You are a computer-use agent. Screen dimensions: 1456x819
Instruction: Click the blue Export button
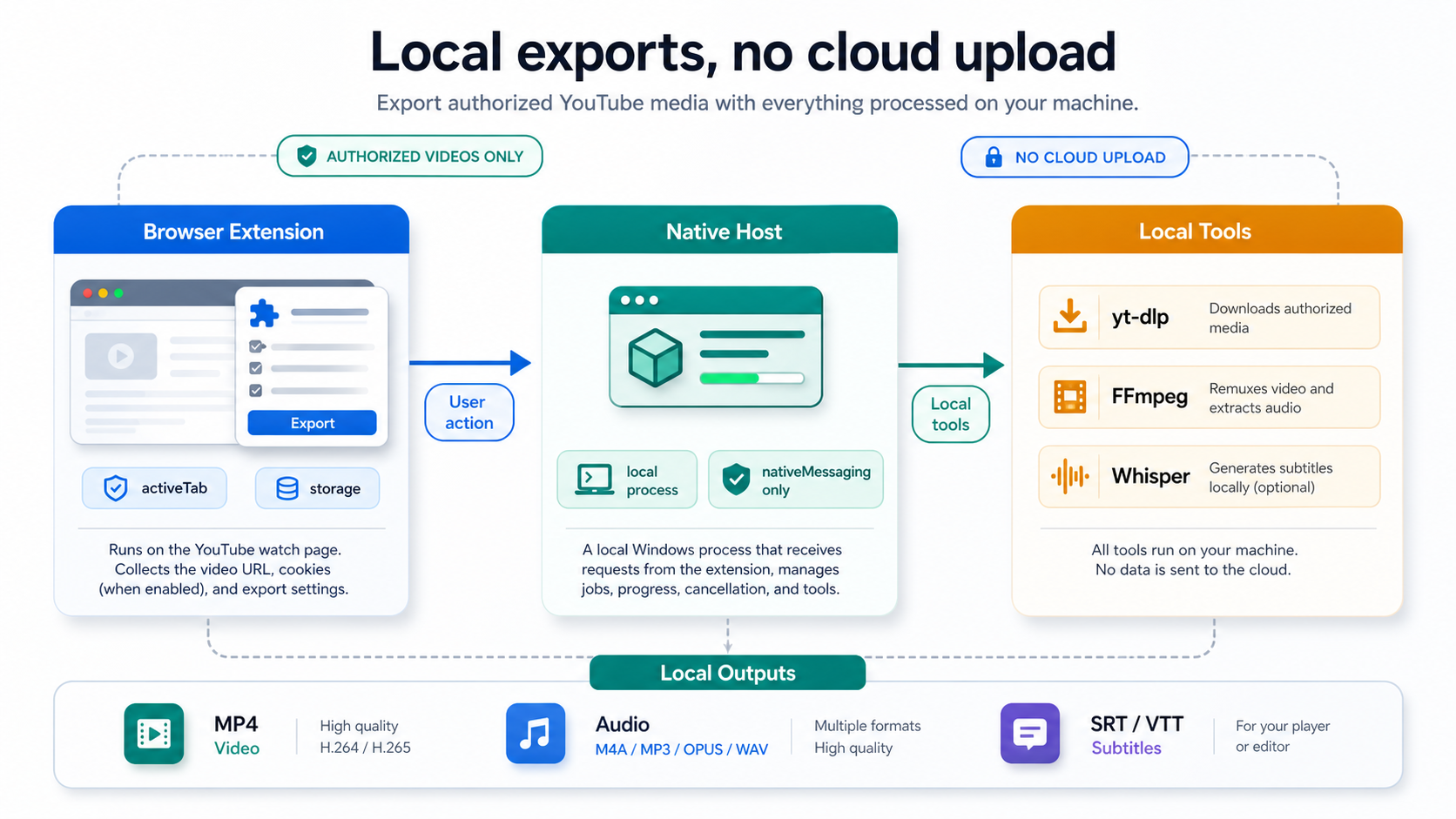[312, 423]
